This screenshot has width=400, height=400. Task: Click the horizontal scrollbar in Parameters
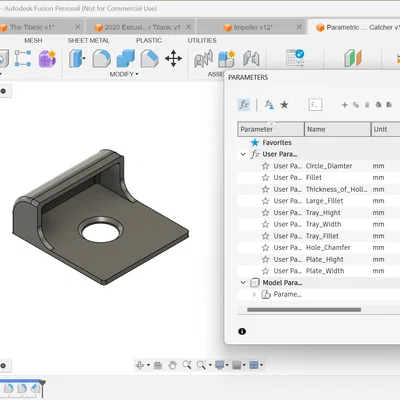(x=304, y=310)
